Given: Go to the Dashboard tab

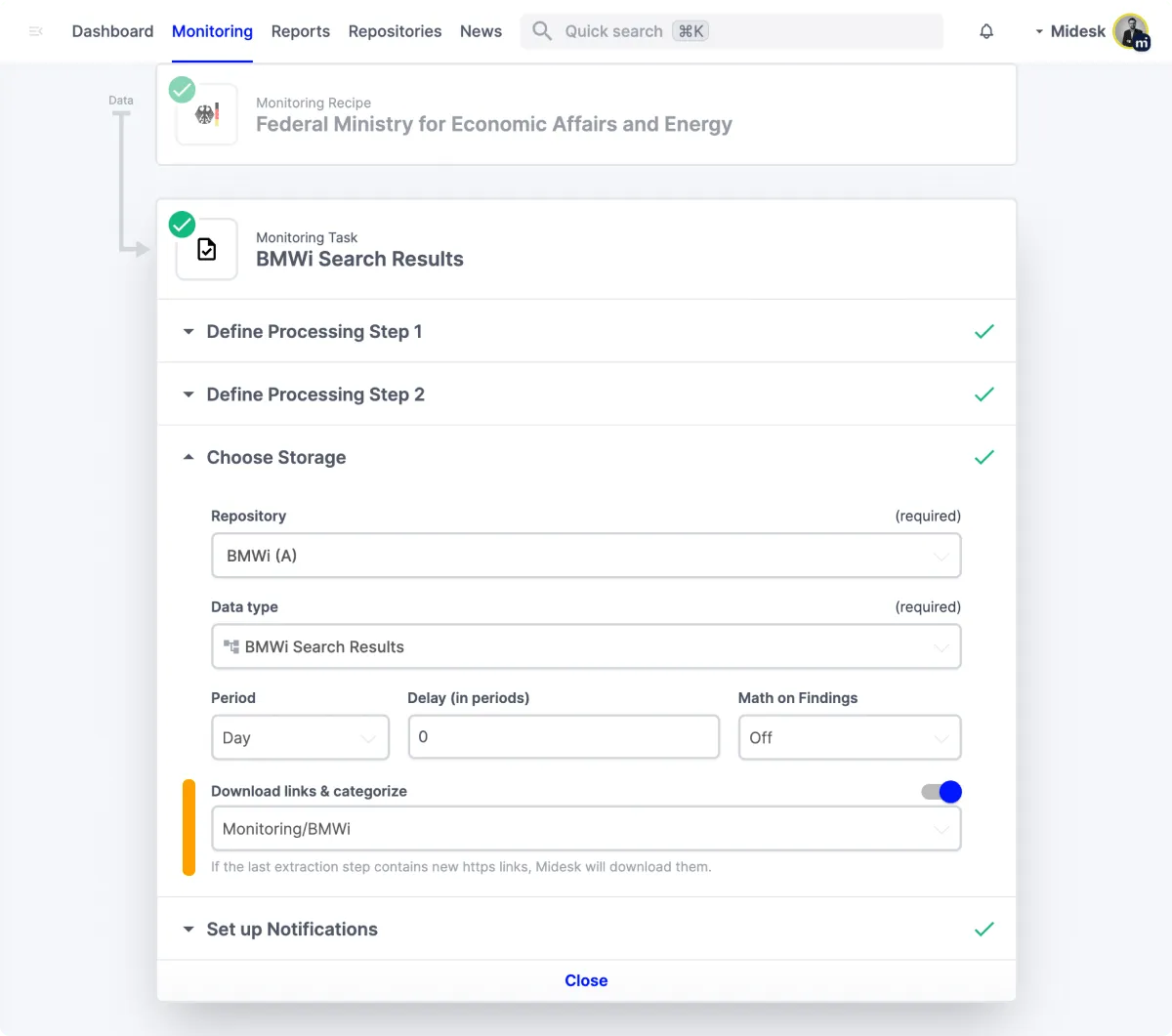Looking at the screenshot, I should [x=112, y=31].
